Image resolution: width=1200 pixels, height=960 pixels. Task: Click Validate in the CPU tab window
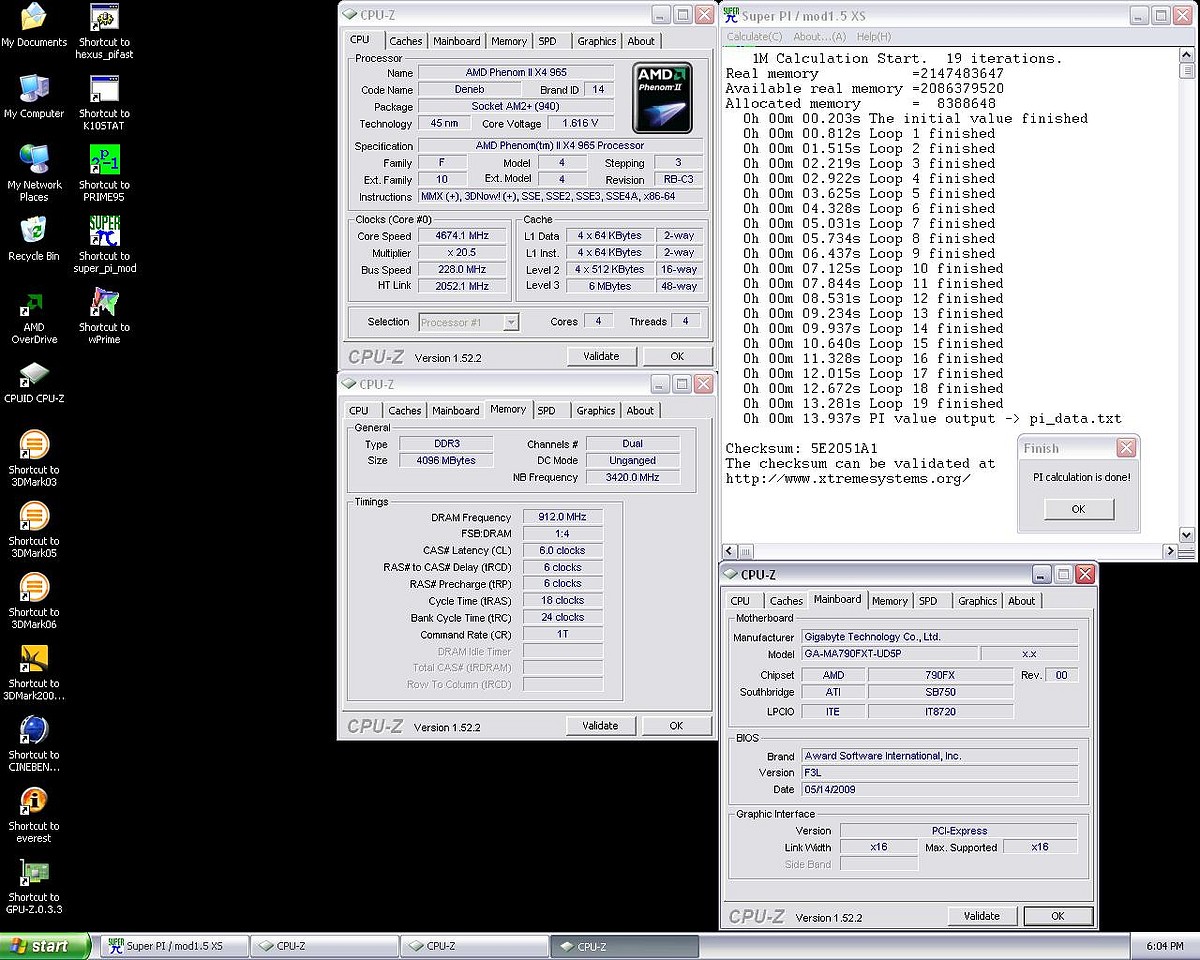click(x=601, y=356)
